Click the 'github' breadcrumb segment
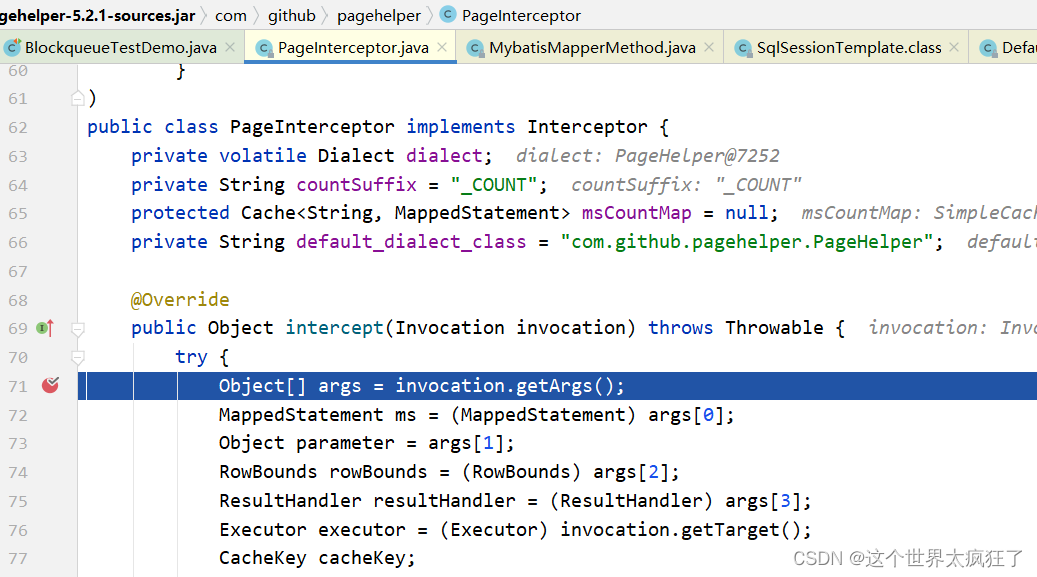 pos(292,15)
